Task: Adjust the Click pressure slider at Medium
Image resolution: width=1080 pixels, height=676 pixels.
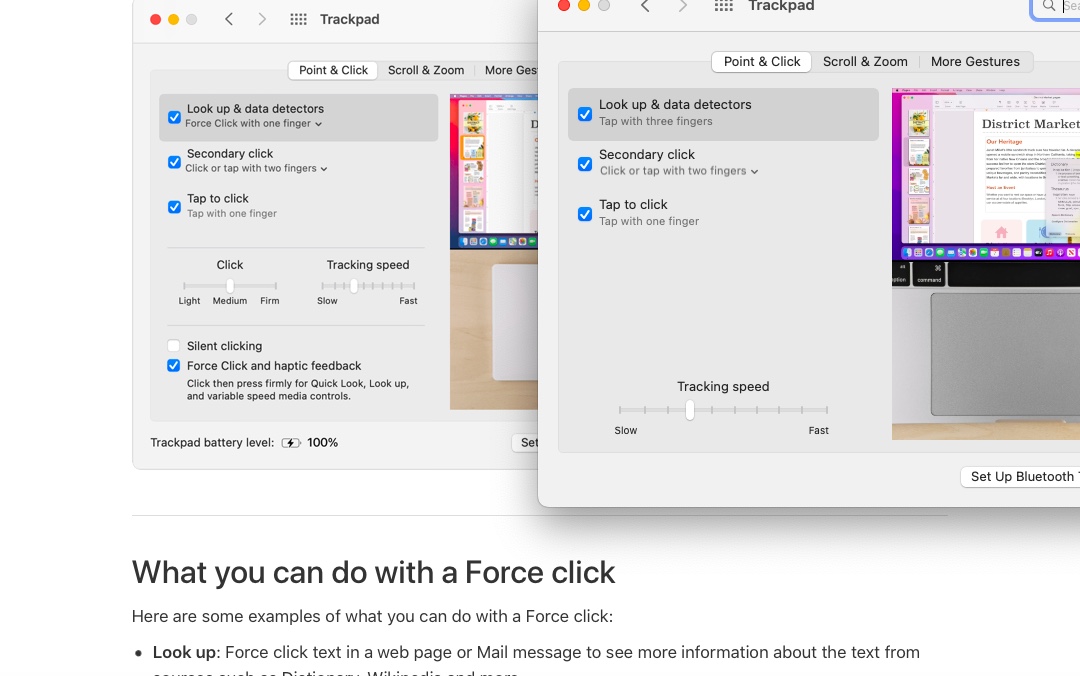Action: tap(230, 285)
